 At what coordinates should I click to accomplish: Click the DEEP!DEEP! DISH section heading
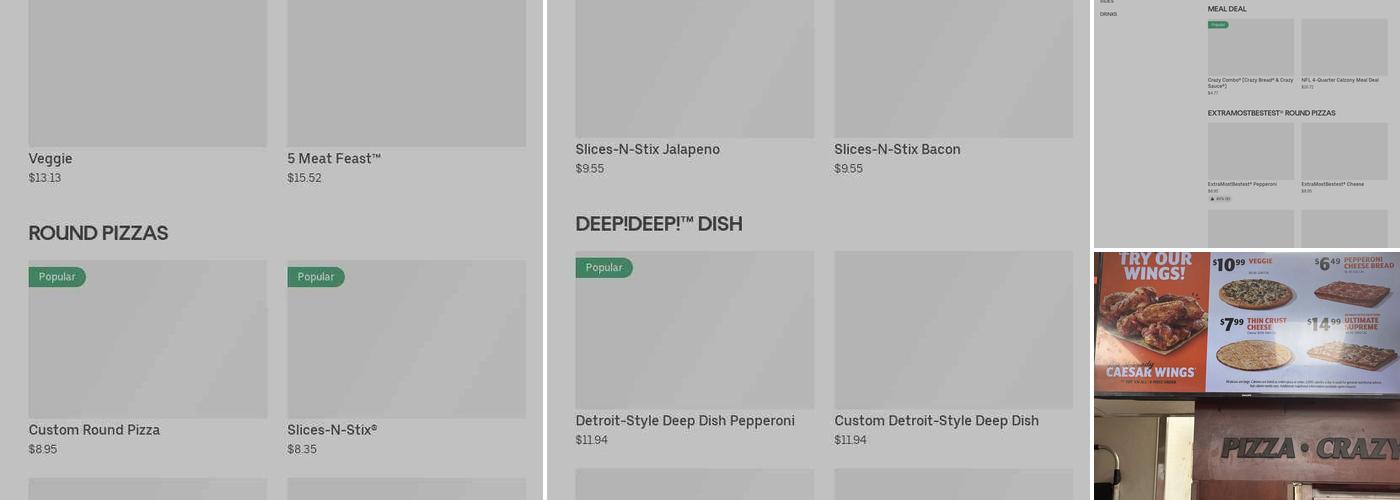[659, 224]
